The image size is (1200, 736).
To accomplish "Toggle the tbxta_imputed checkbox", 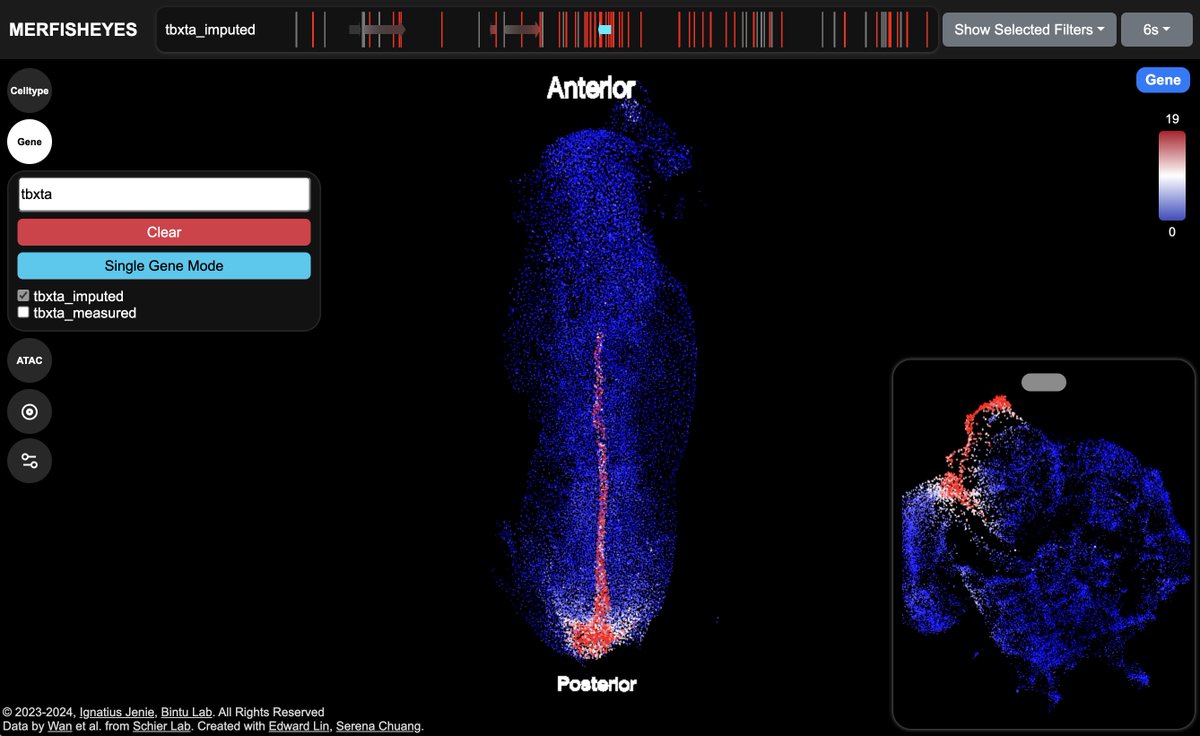I will [x=24, y=296].
